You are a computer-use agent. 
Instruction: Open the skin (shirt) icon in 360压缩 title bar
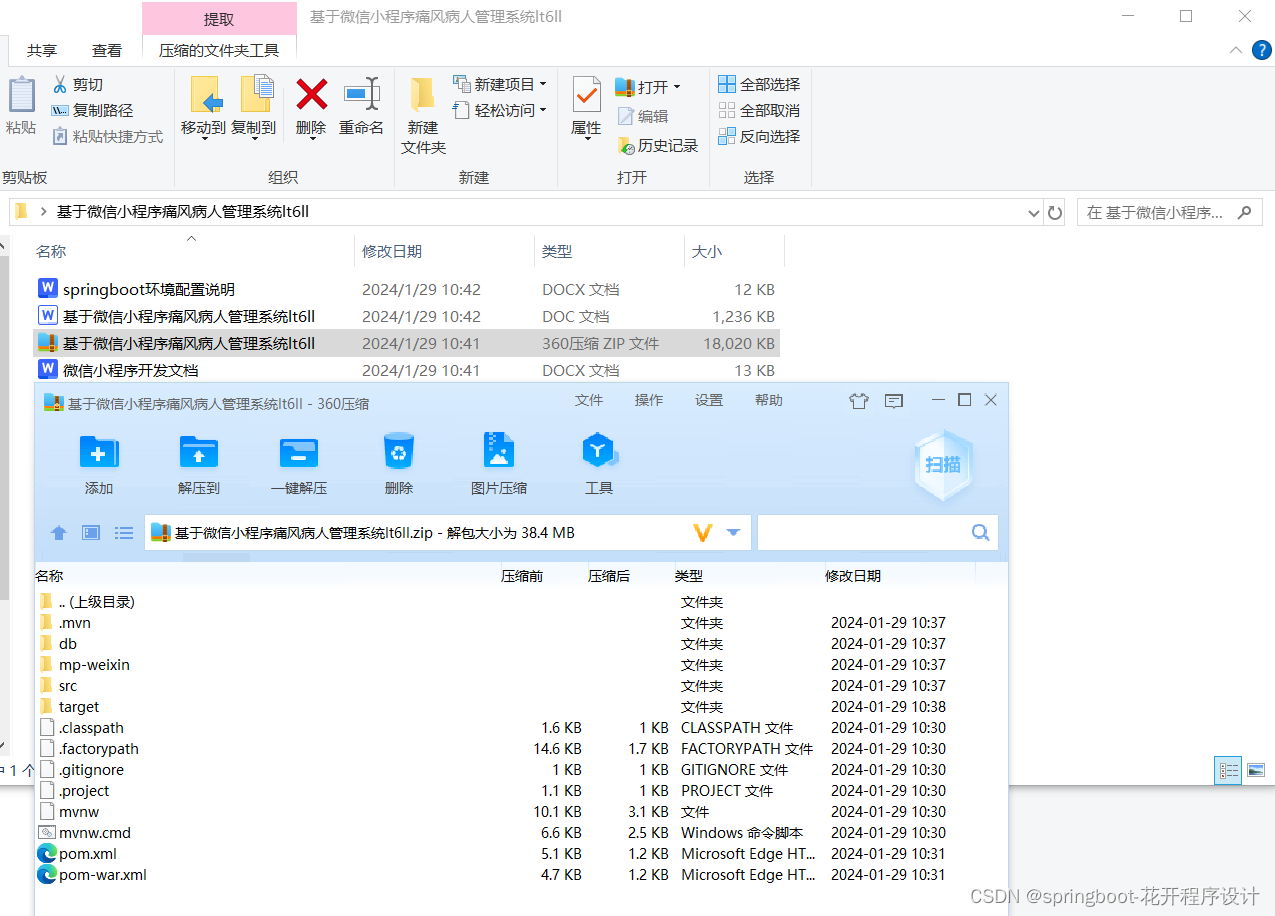(x=859, y=400)
